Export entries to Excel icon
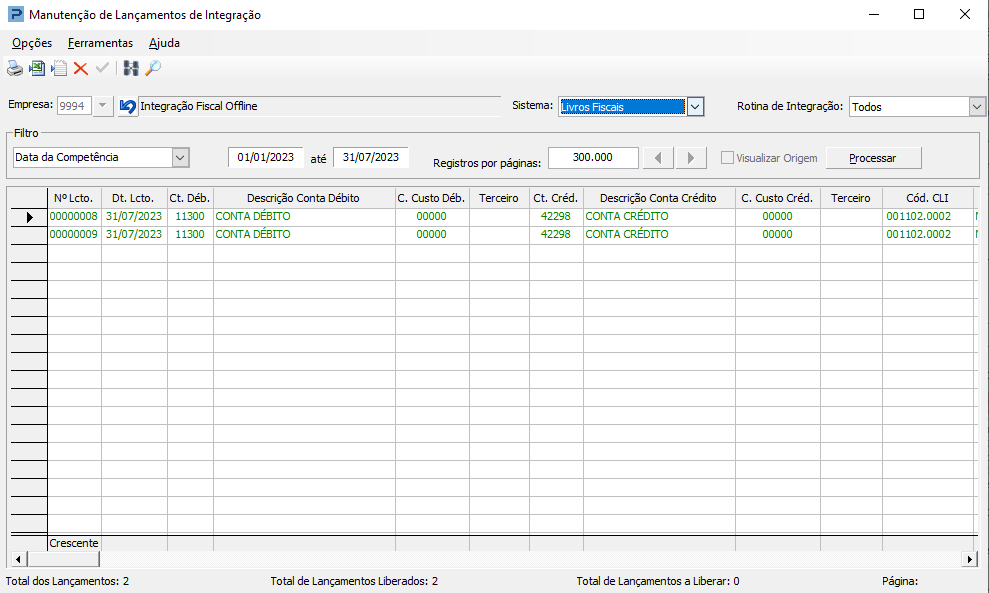Screen dimensions: 989x593 pos(37,68)
